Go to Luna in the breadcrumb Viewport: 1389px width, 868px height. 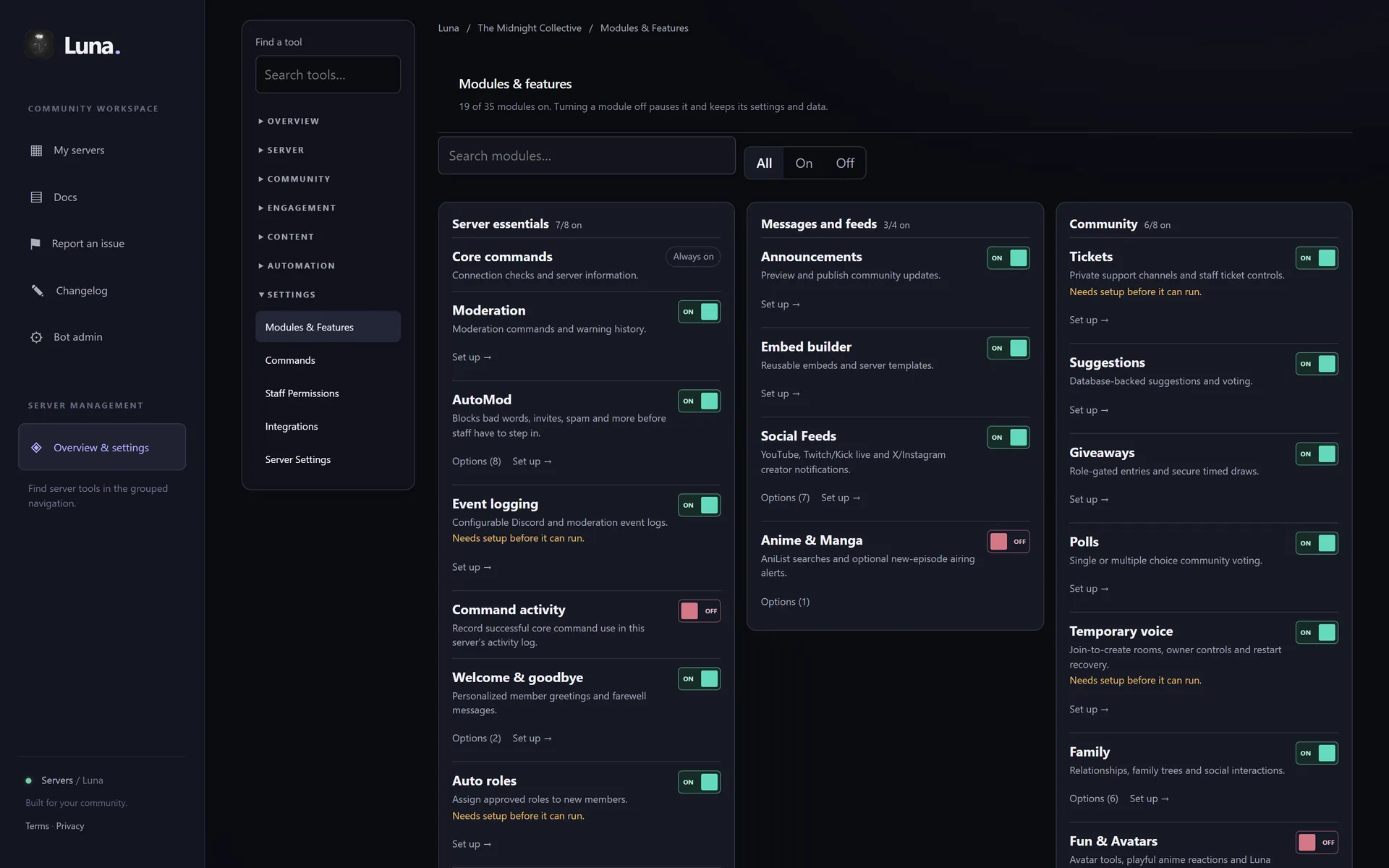click(x=449, y=28)
